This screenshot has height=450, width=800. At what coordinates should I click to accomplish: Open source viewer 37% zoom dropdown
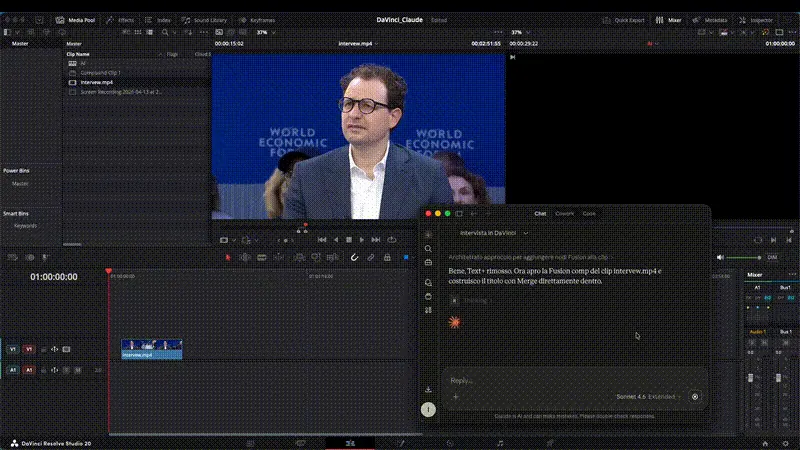point(266,32)
